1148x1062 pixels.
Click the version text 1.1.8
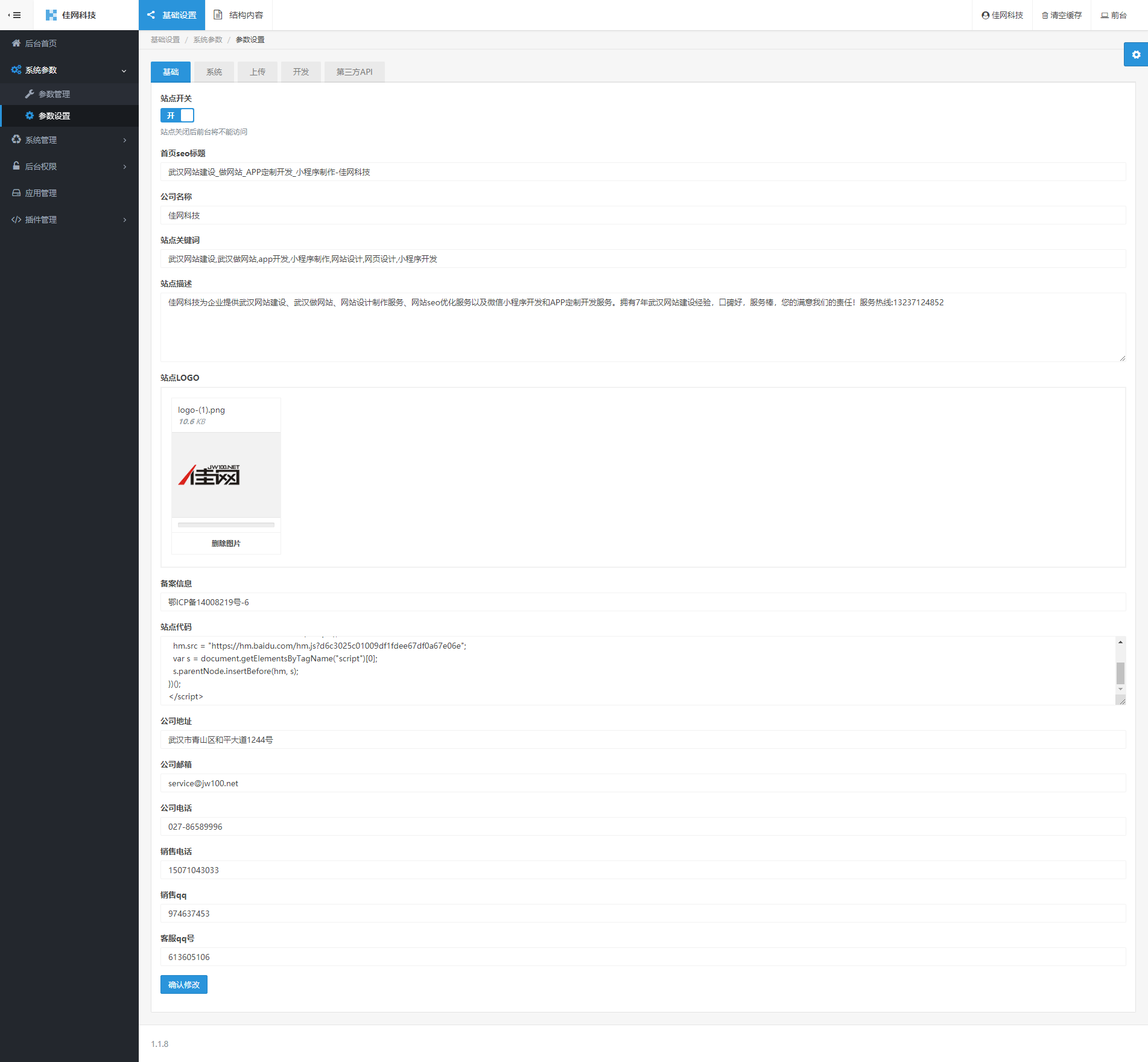pyautogui.click(x=160, y=1044)
